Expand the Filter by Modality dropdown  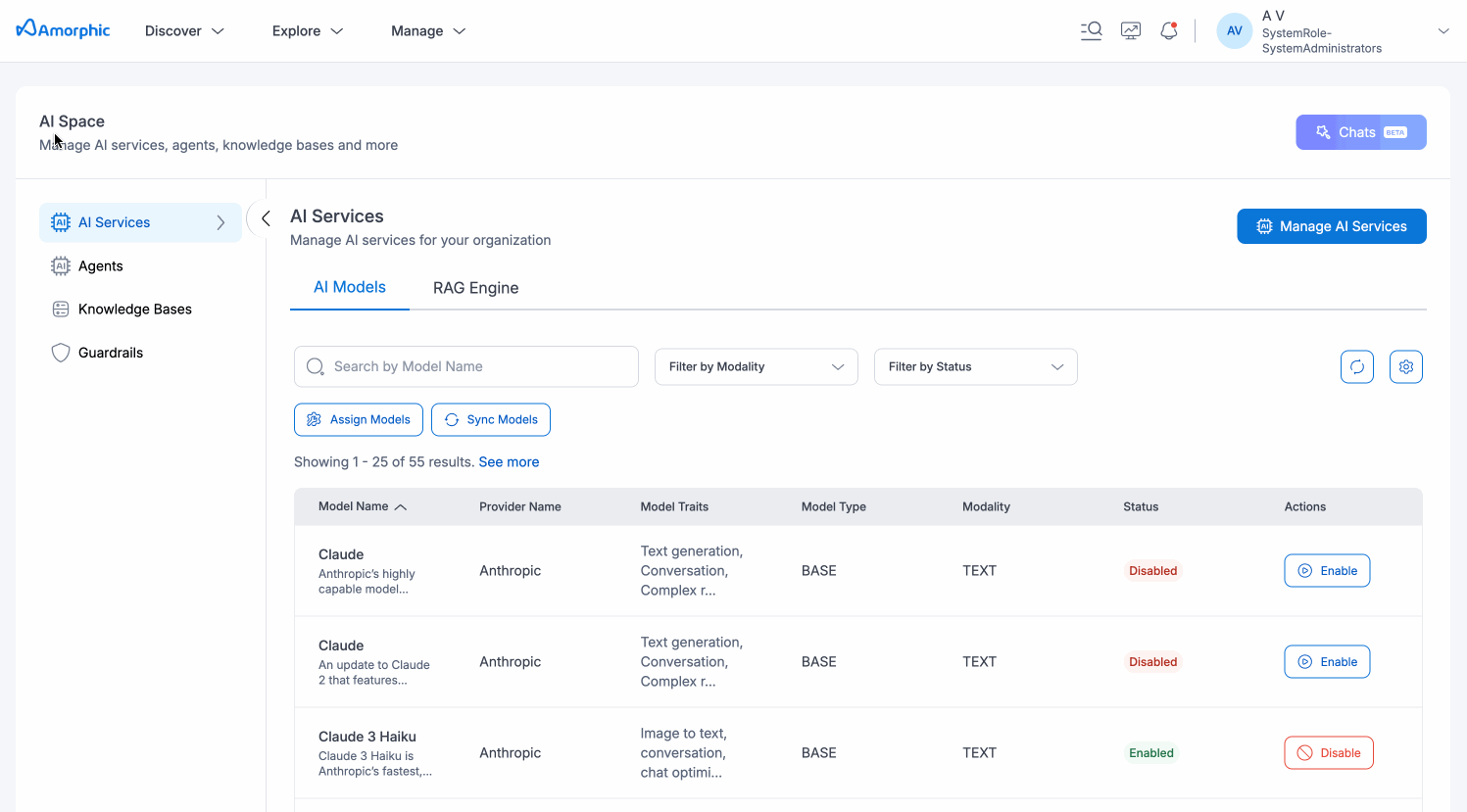(x=756, y=366)
